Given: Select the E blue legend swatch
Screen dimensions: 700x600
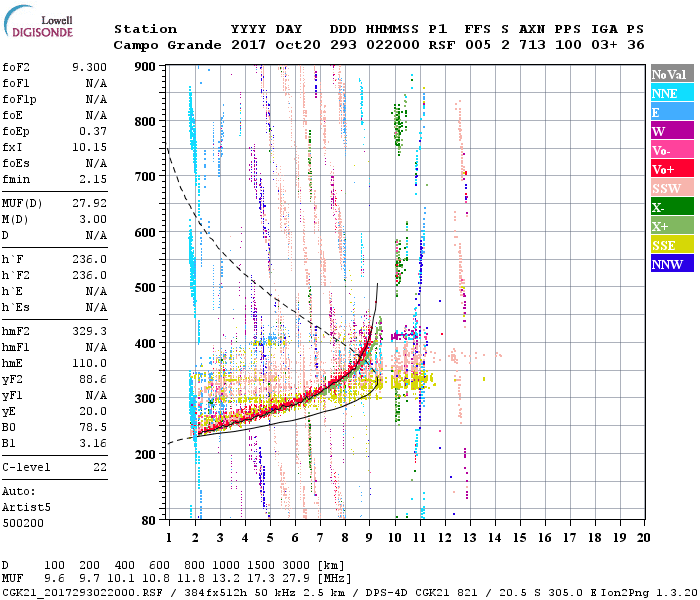Looking at the screenshot, I should 672,112.
